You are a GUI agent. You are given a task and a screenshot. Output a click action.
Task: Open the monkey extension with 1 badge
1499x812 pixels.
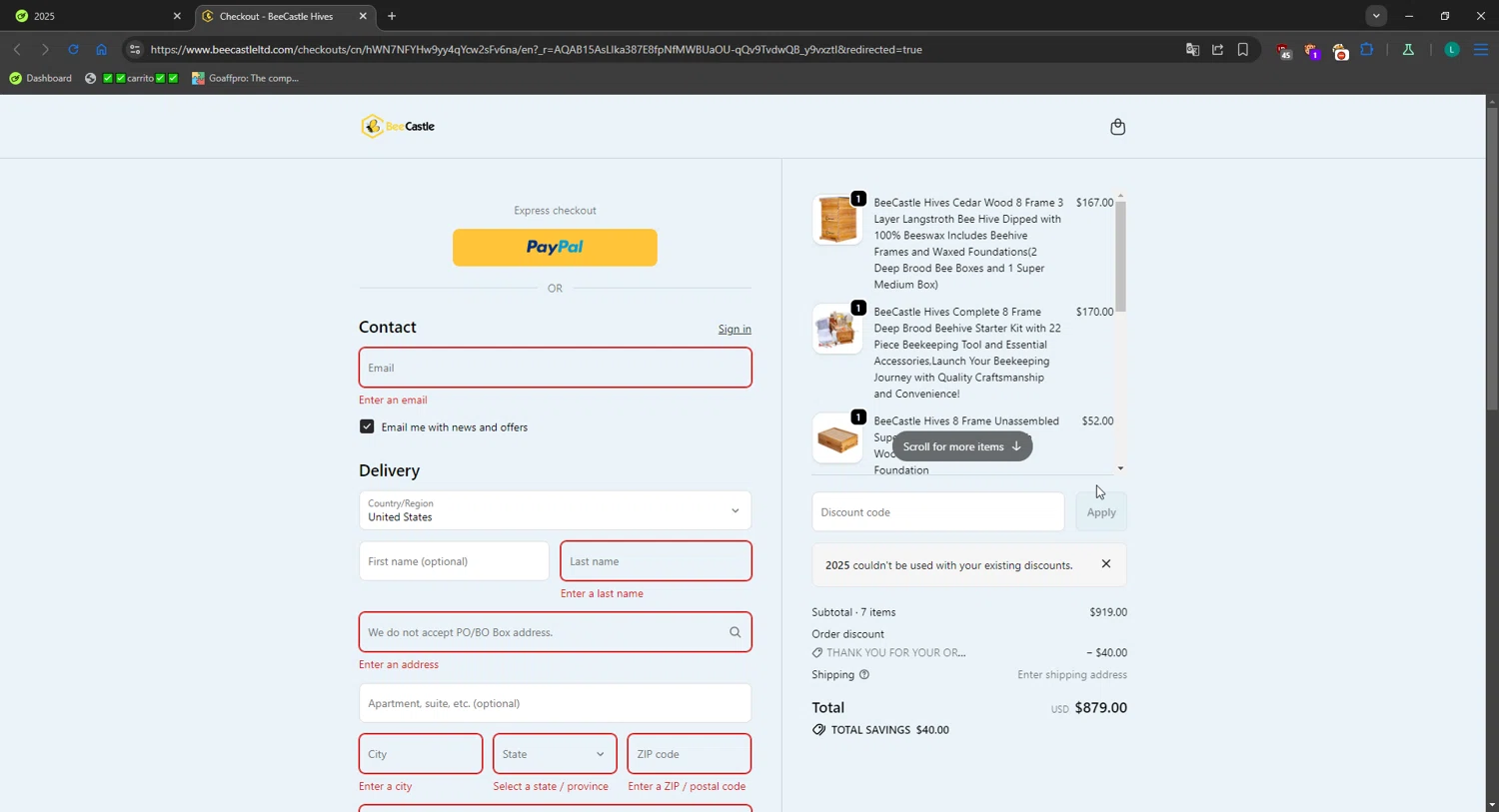[x=1312, y=50]
